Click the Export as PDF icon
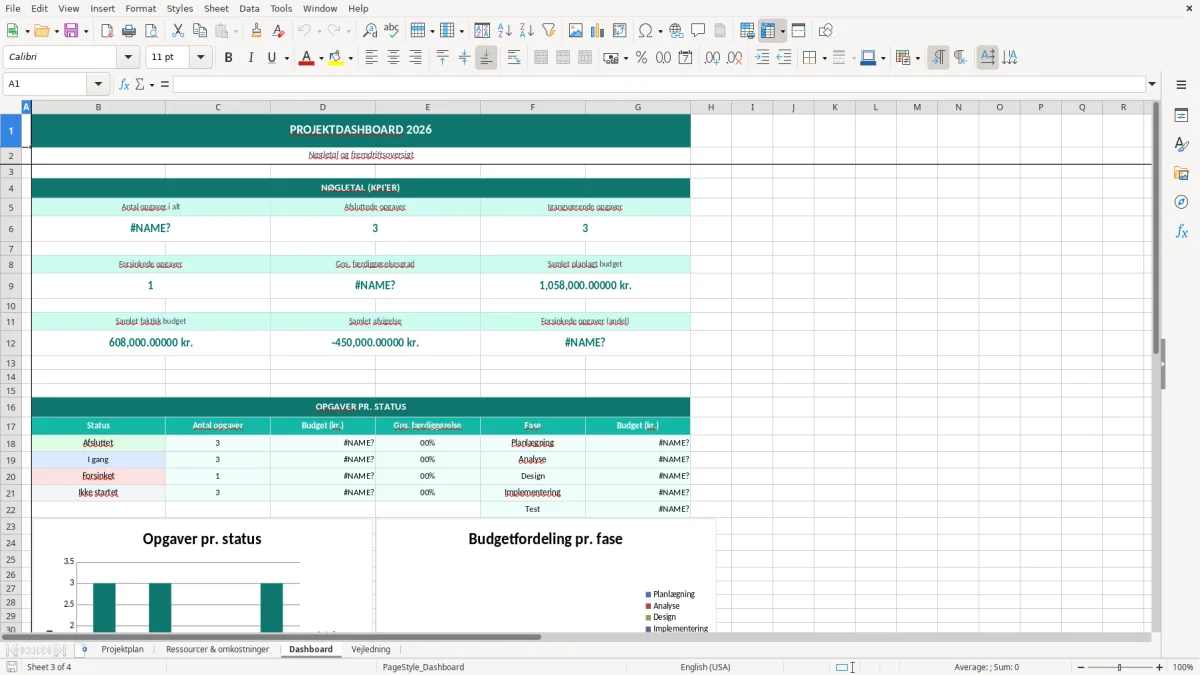 coord(107,31)
